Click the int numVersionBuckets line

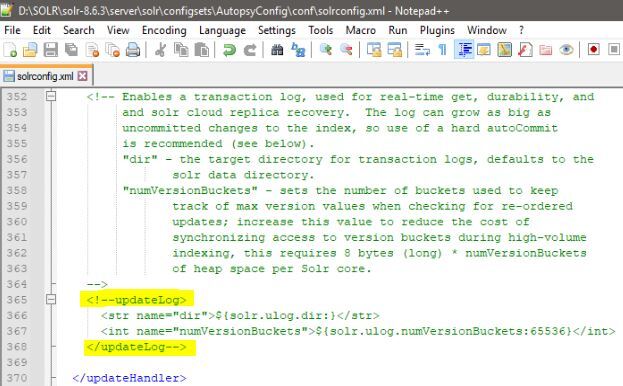[358, 331]
